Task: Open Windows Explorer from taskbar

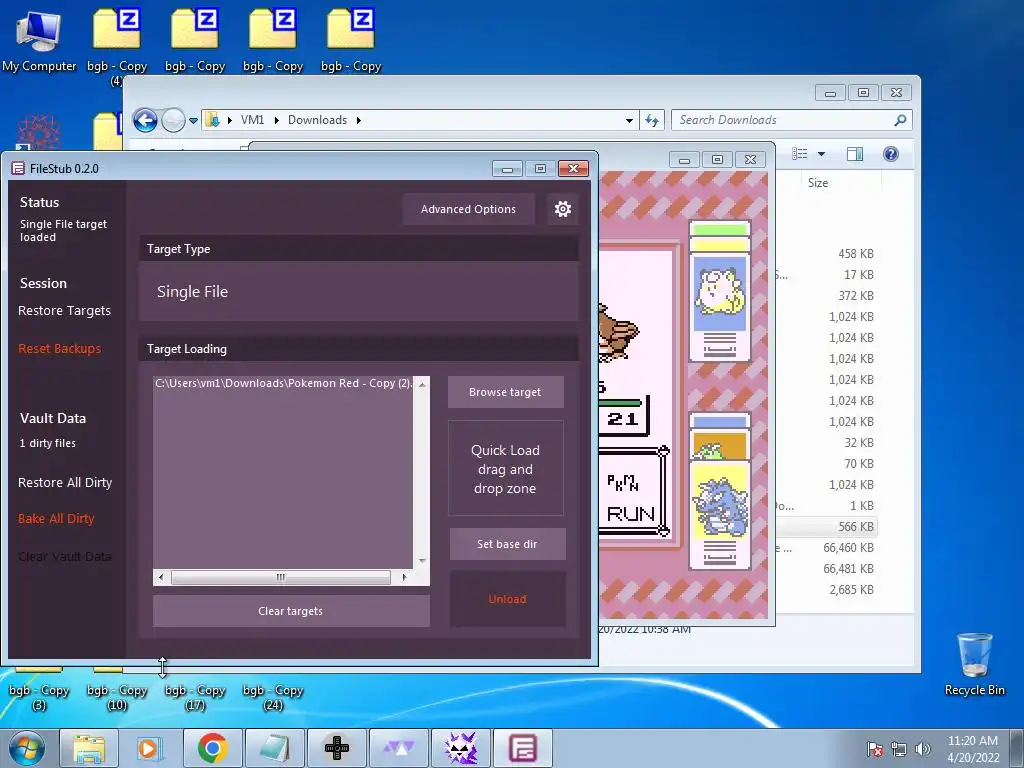Action: click(89, 748)
